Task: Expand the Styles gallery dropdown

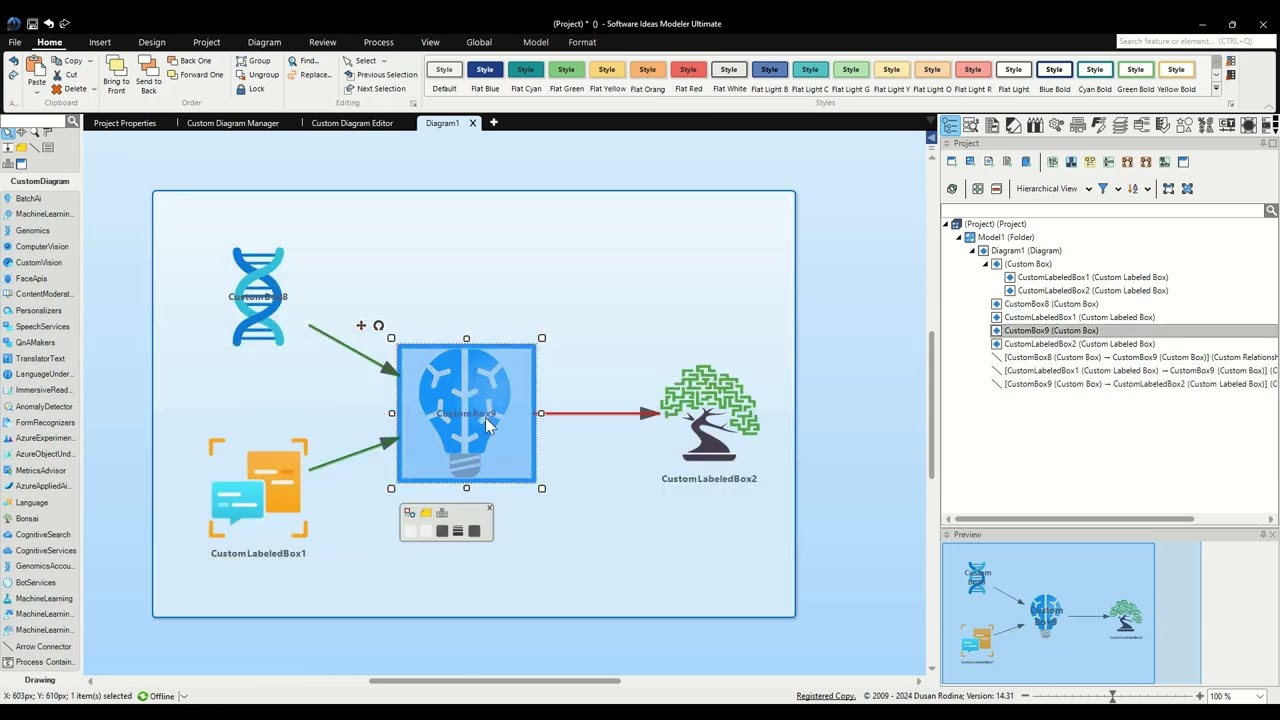Action: click(x=1217, y=89)
